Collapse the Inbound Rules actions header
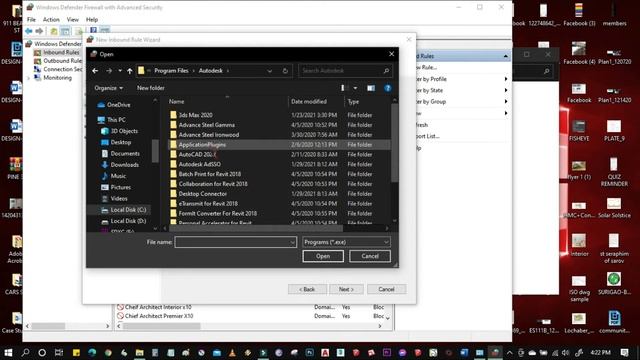640x360 pixels. click(505, 56)
